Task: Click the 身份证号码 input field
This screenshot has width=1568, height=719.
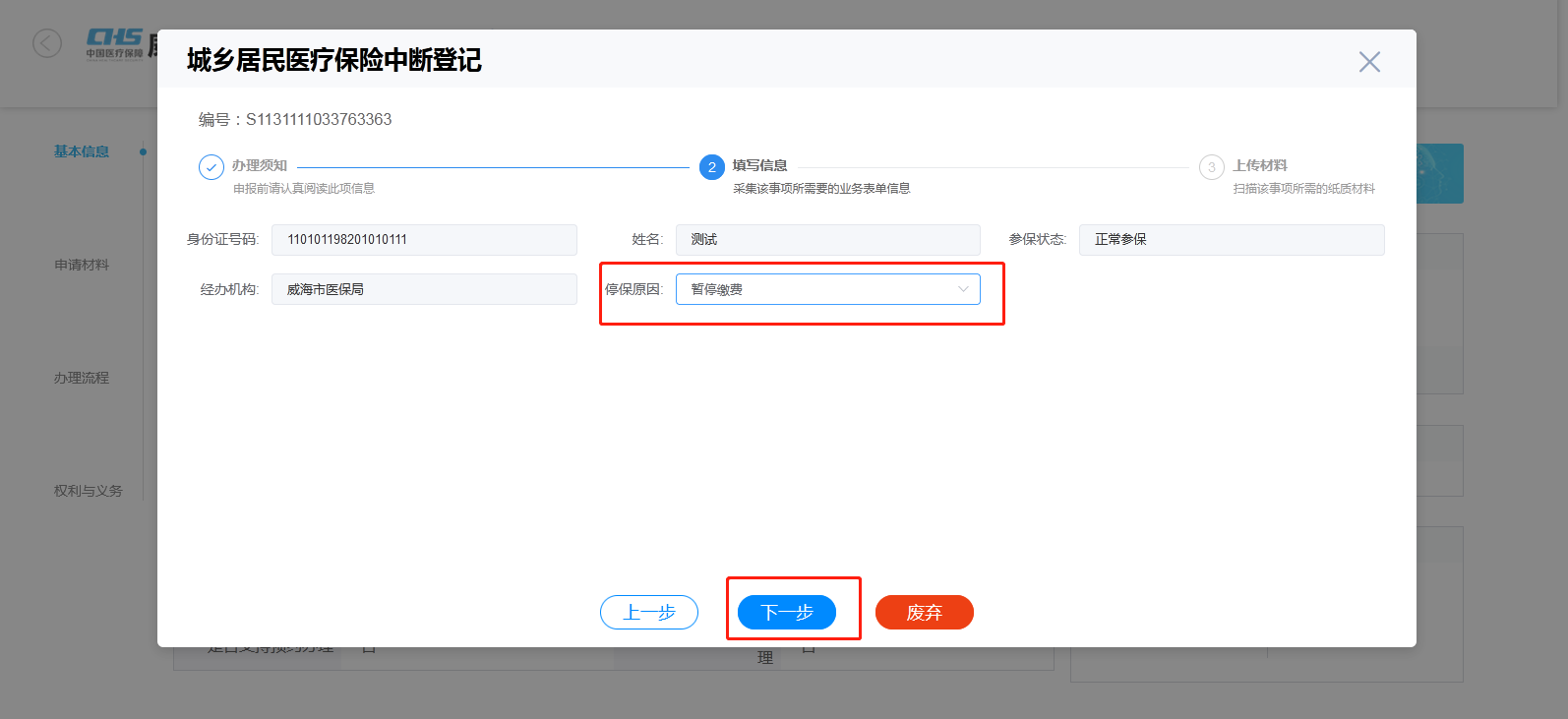Action: pos(424,240)
